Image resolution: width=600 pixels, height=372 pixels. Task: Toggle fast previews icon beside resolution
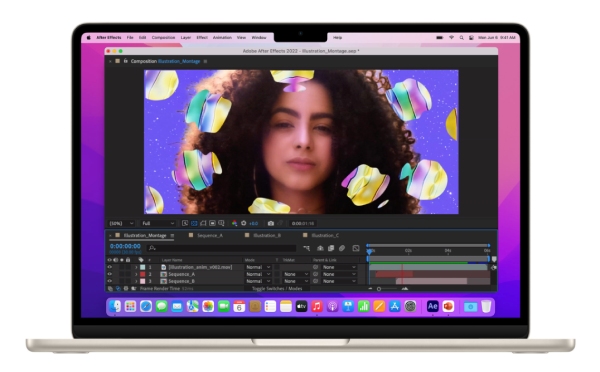(185, 223)
